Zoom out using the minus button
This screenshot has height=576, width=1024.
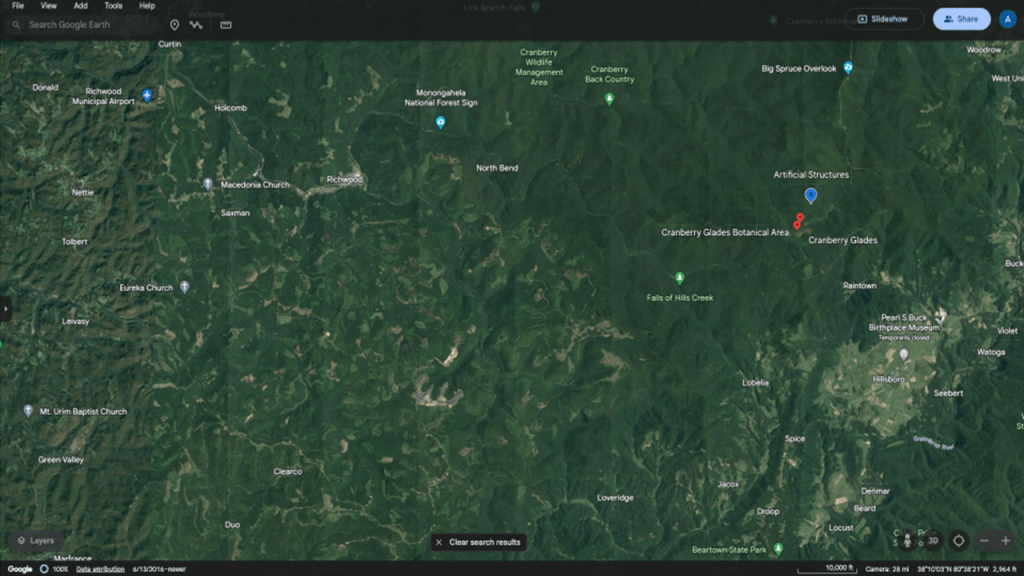coord(984,540)
